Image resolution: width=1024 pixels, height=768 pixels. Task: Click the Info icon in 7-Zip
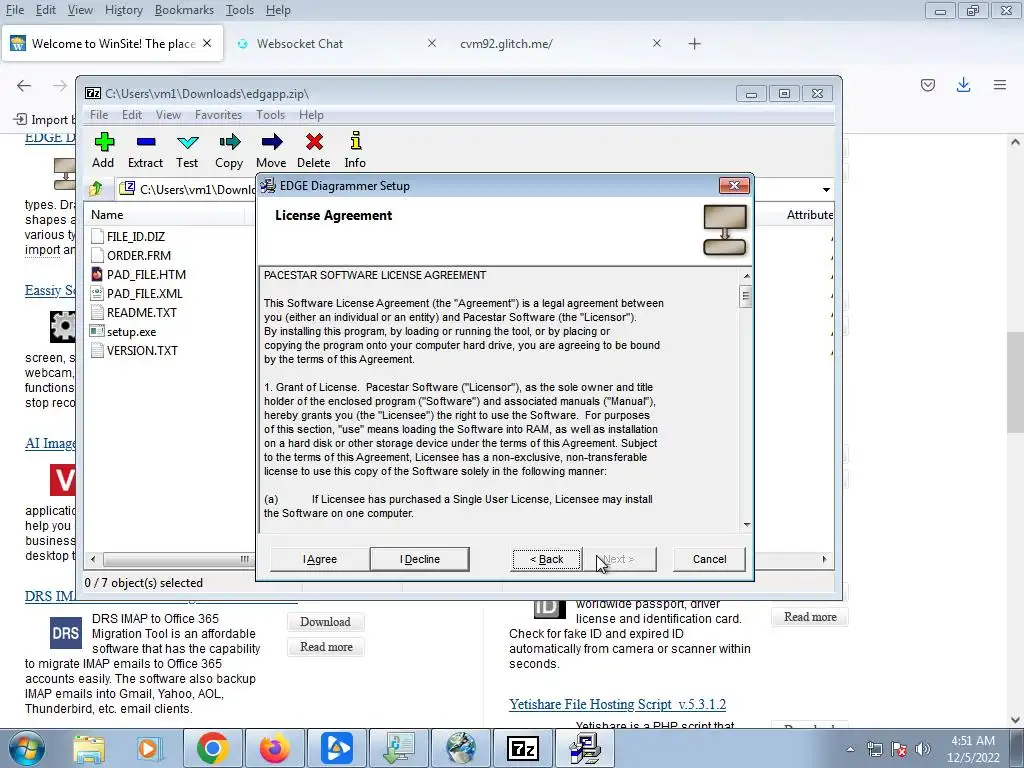coord(355,150)
